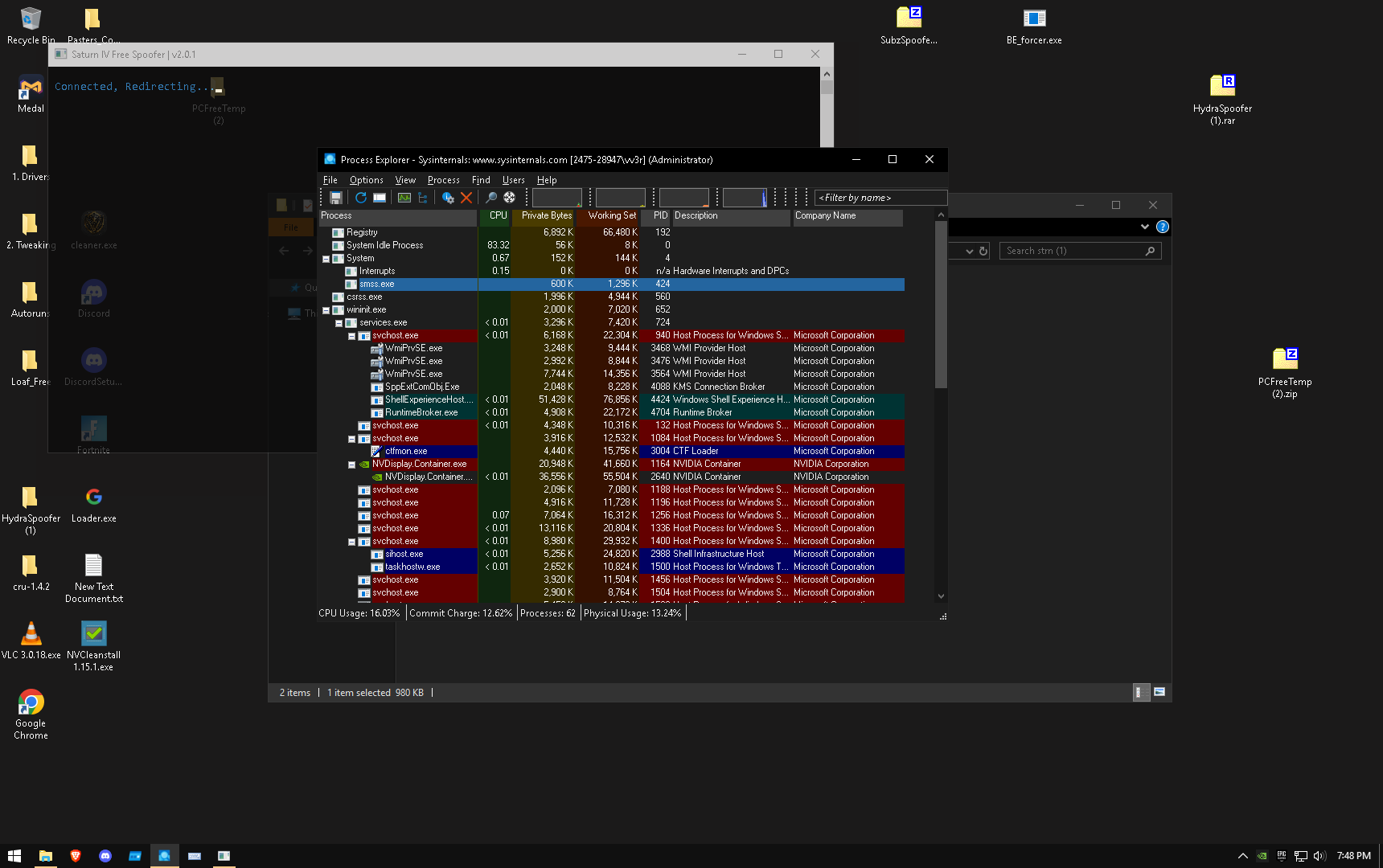This screenshot has height=868, width=1383.
Task: Sort by the Description column header
Action: click(731, 215)
